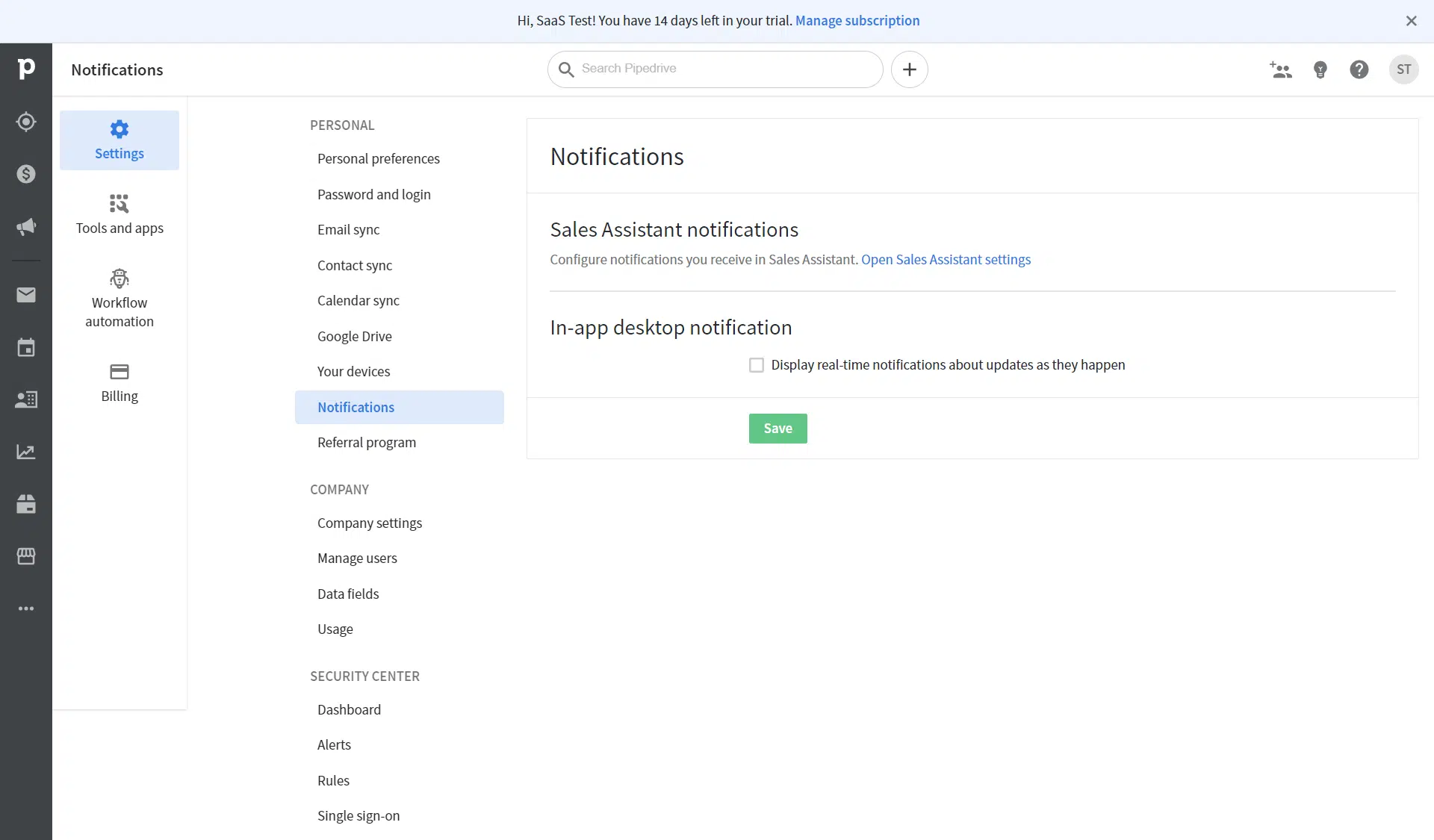Screen dimensions: 1434x840
Task: Open Data fields page
Action: [400, 594]
